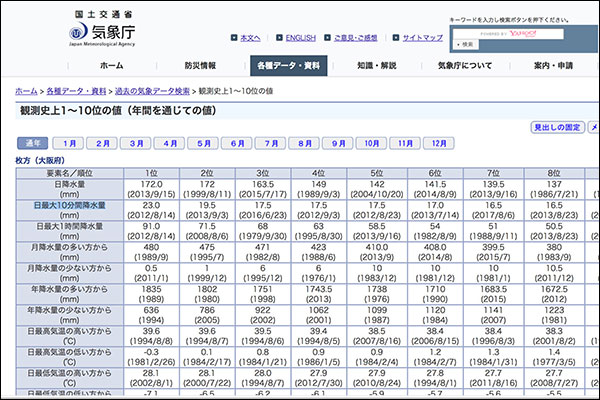Click the 23.0 (2012/8/14) cell

tap(151, 210)
